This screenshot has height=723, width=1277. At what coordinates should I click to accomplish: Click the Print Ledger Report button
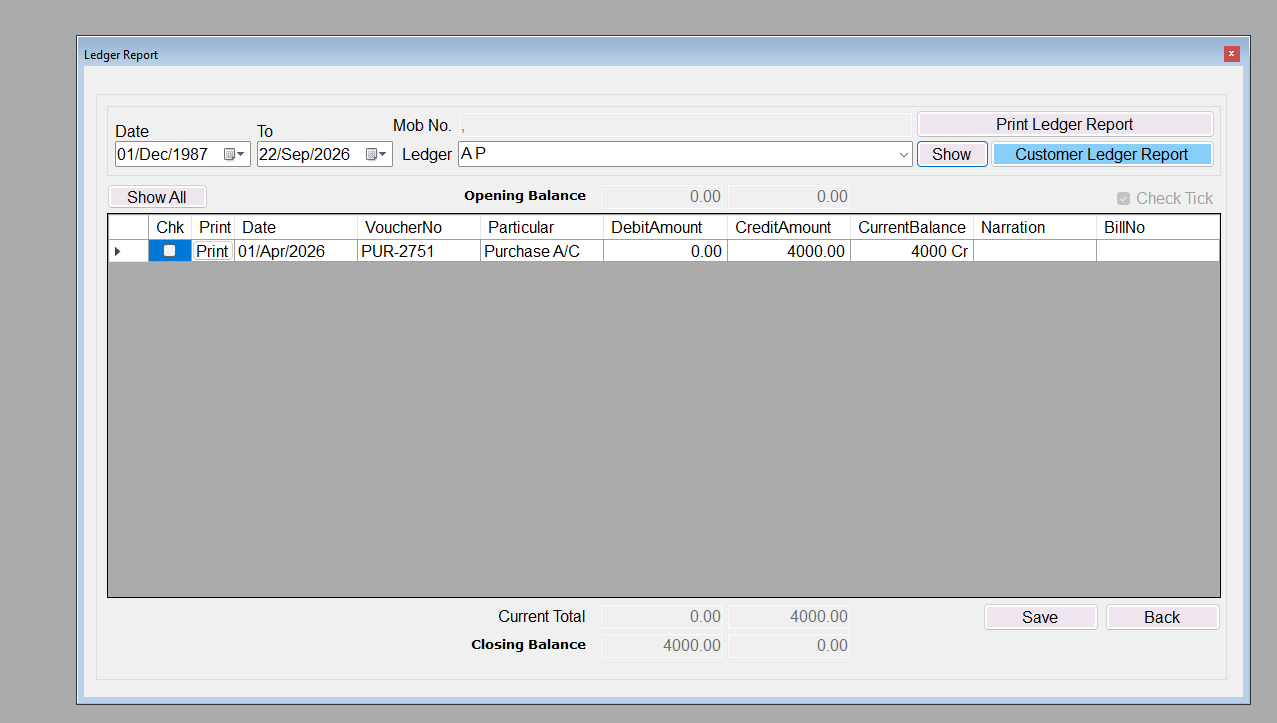pos(1065,124)
